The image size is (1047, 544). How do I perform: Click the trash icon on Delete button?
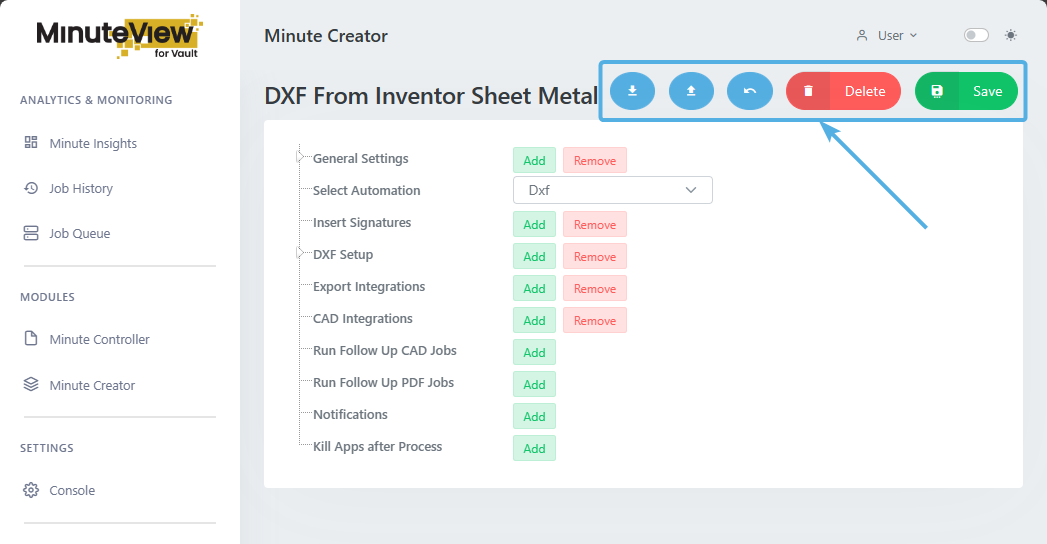pos(808,91)
